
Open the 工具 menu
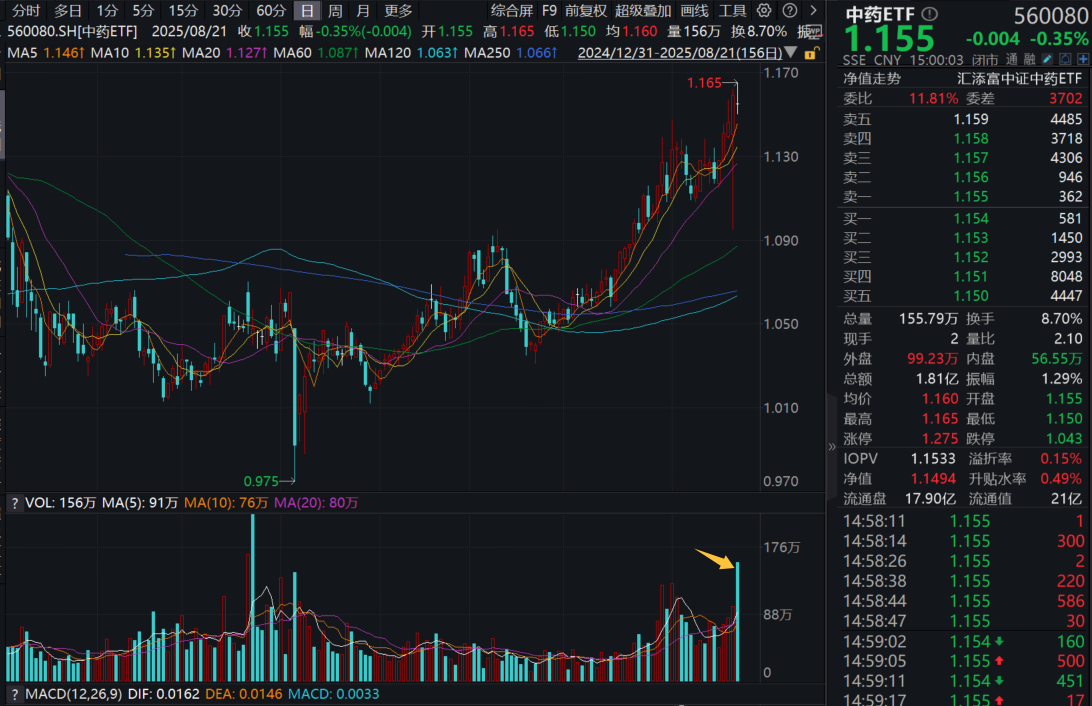tap(730, 11)
